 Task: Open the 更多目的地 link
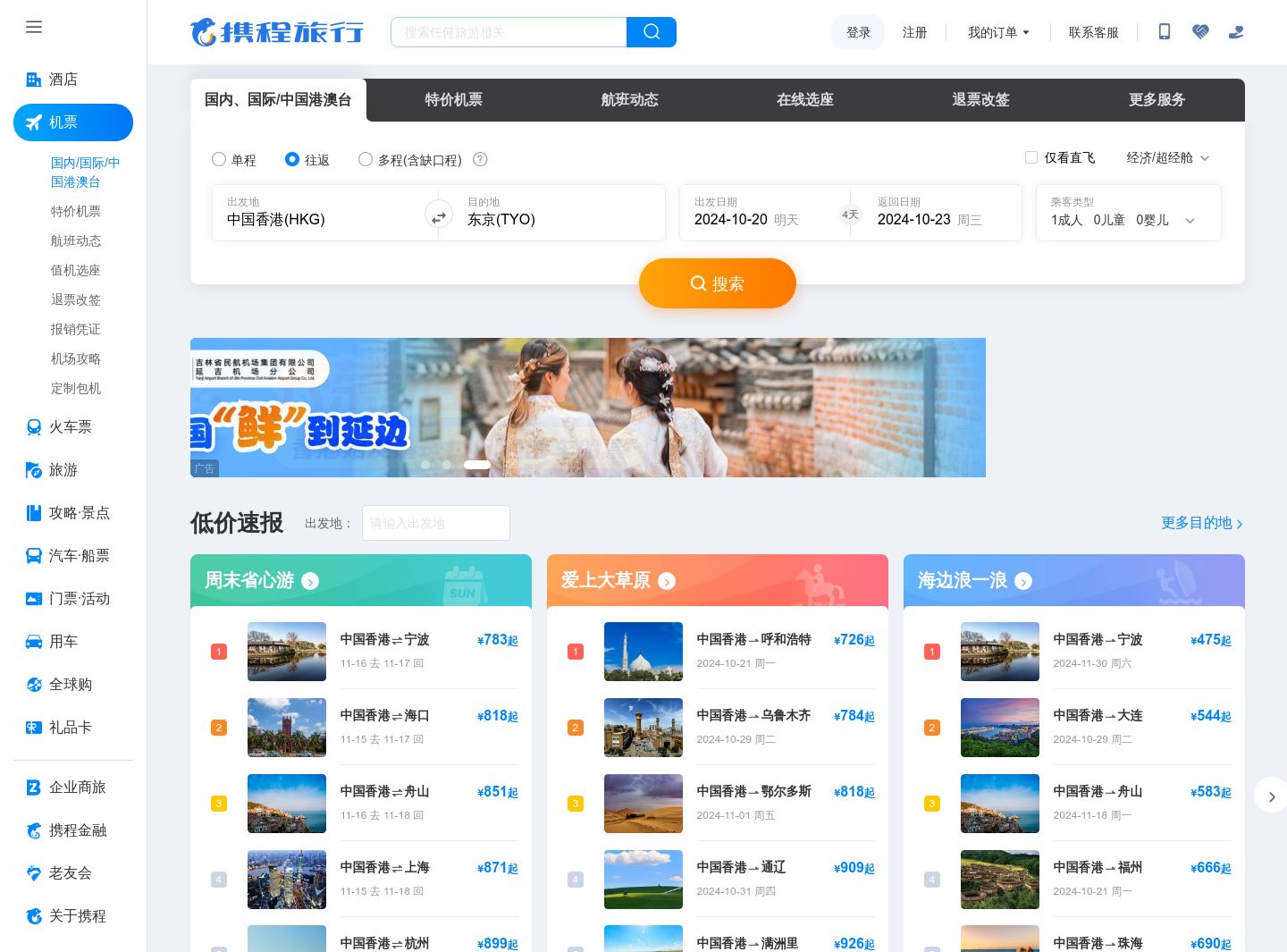[1202, 523]
